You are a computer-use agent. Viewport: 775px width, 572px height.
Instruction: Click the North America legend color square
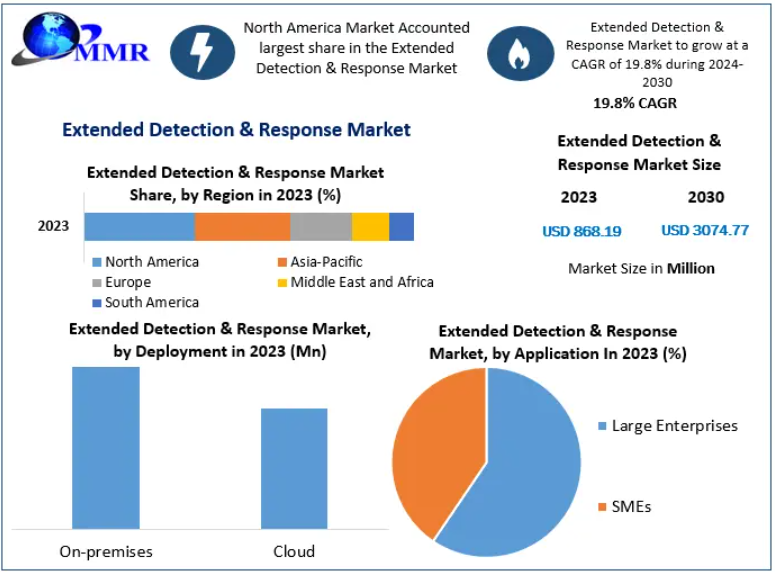pyautogui.click(x=96, y=262)
